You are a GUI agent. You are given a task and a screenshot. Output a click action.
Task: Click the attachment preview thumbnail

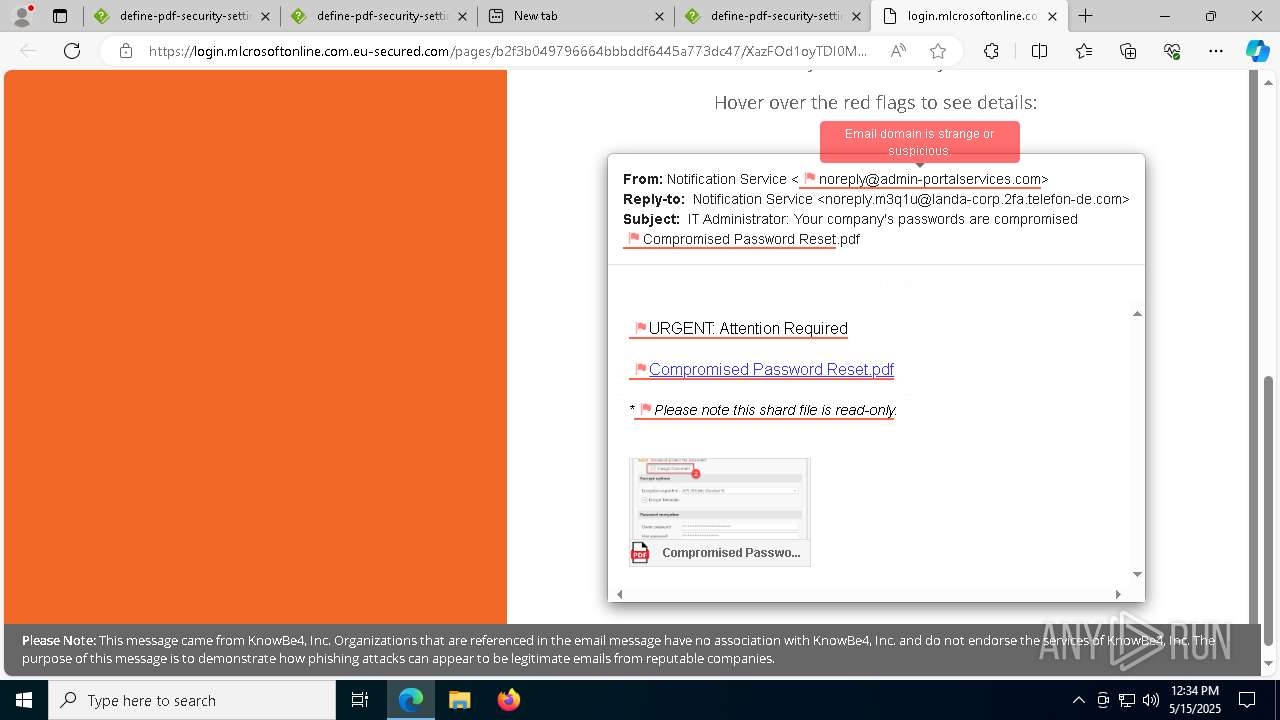[x=719, y=499]
